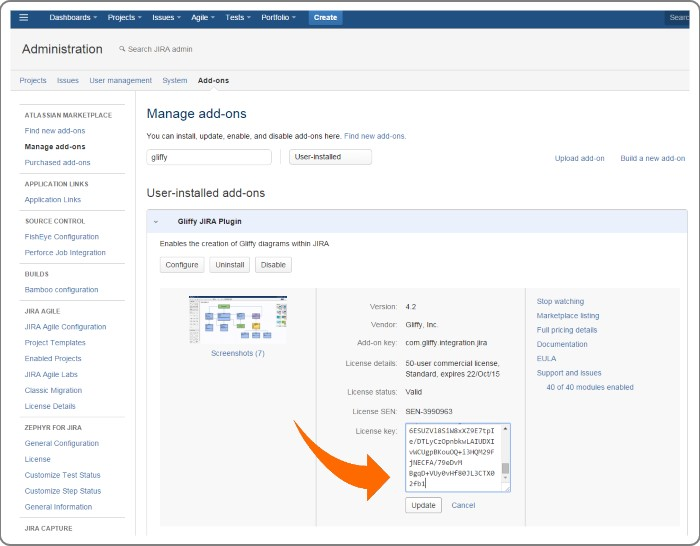
Task: Click the blue Create button
Action: 325,17
